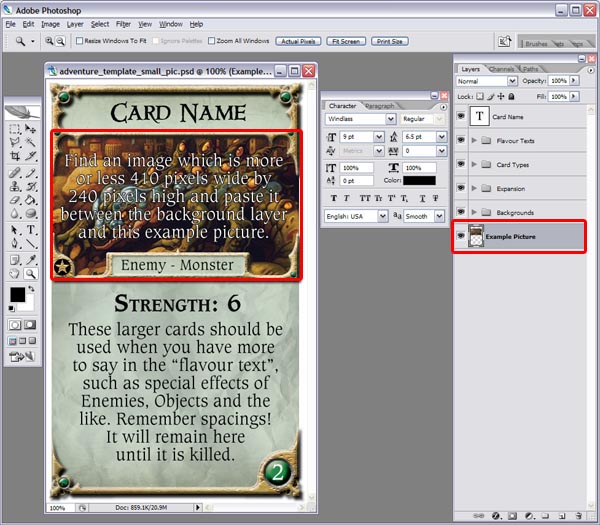Select the Paint Bucket tool
Image resolution: width=600 pixels, height=525 pixels.
click(x=31, y=200)
